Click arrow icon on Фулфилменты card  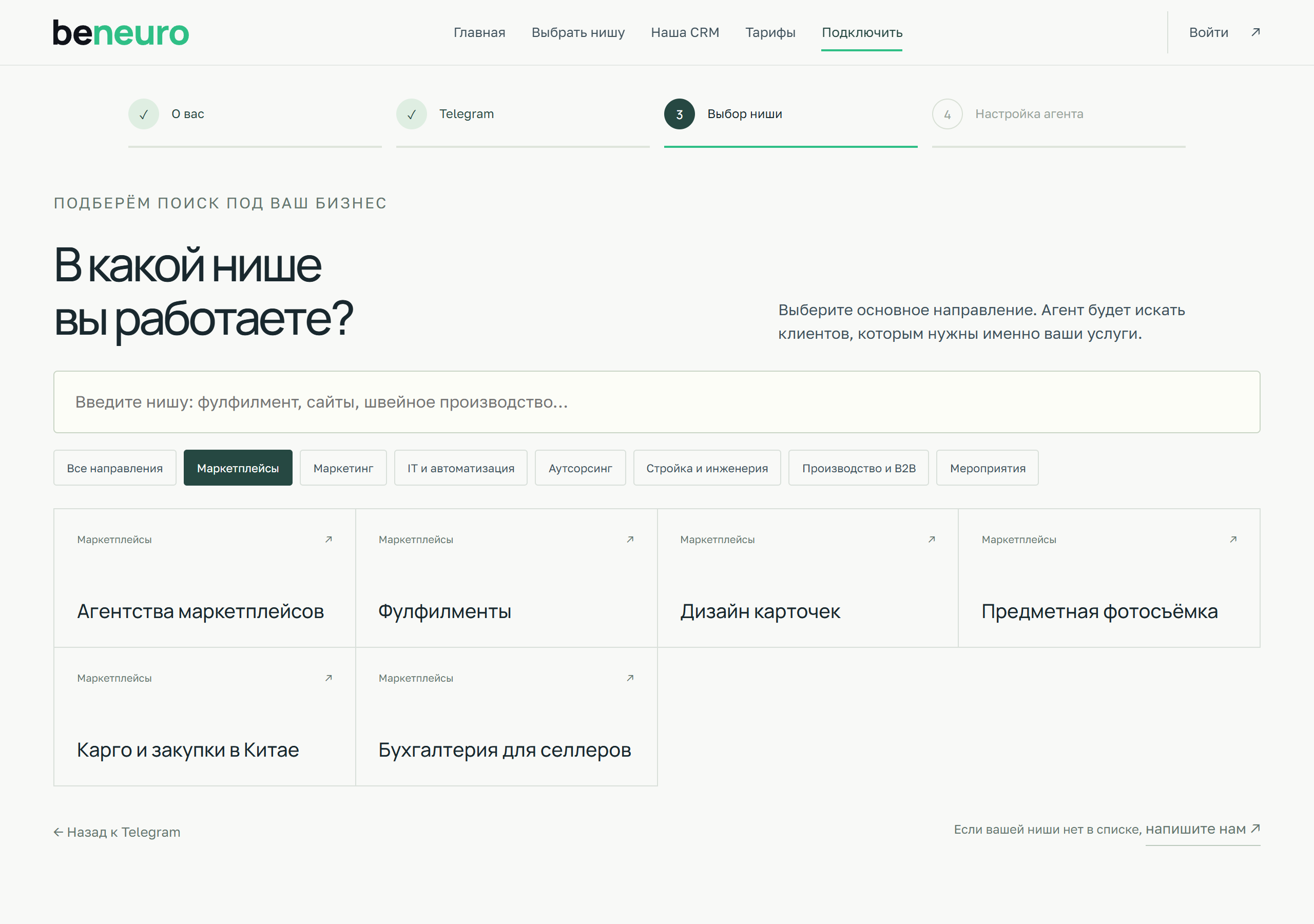tap(630, 540)
